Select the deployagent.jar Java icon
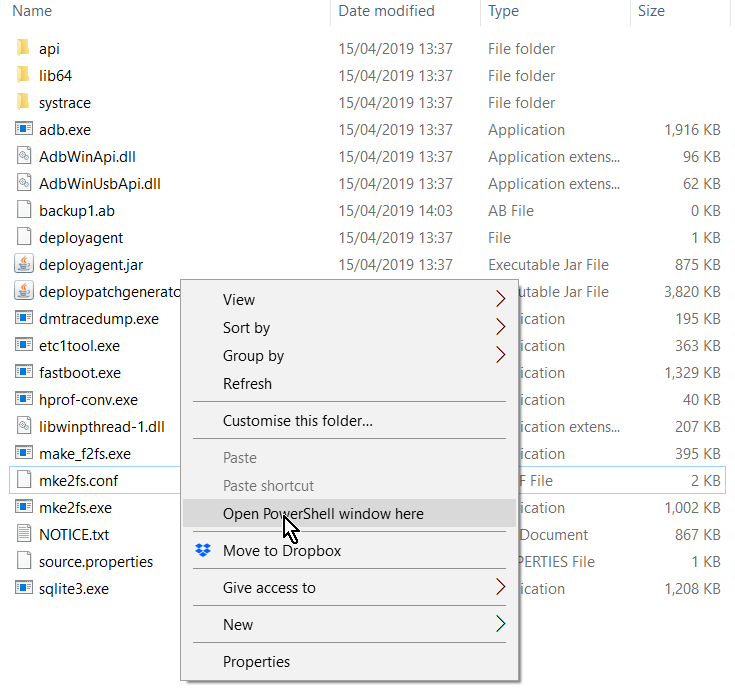735x690 pixels. tap(24, 264)
